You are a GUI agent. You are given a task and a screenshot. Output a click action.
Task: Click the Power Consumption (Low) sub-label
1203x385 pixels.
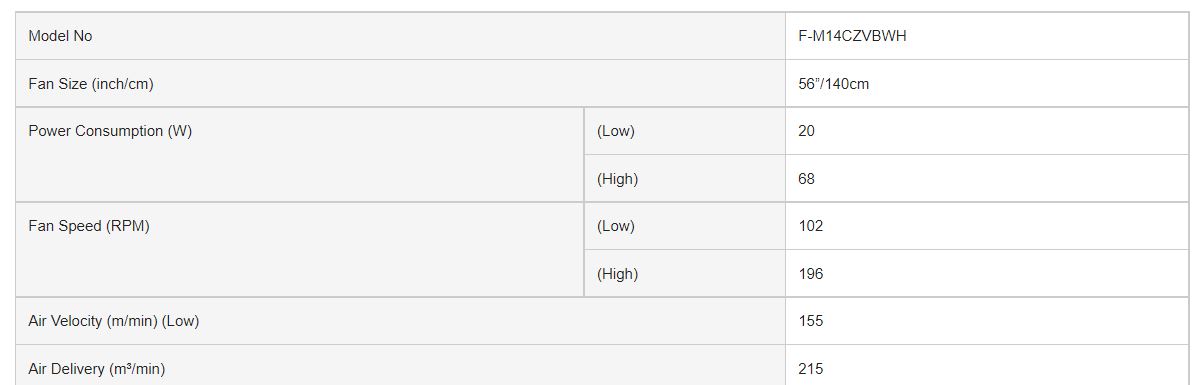[615, 131]
